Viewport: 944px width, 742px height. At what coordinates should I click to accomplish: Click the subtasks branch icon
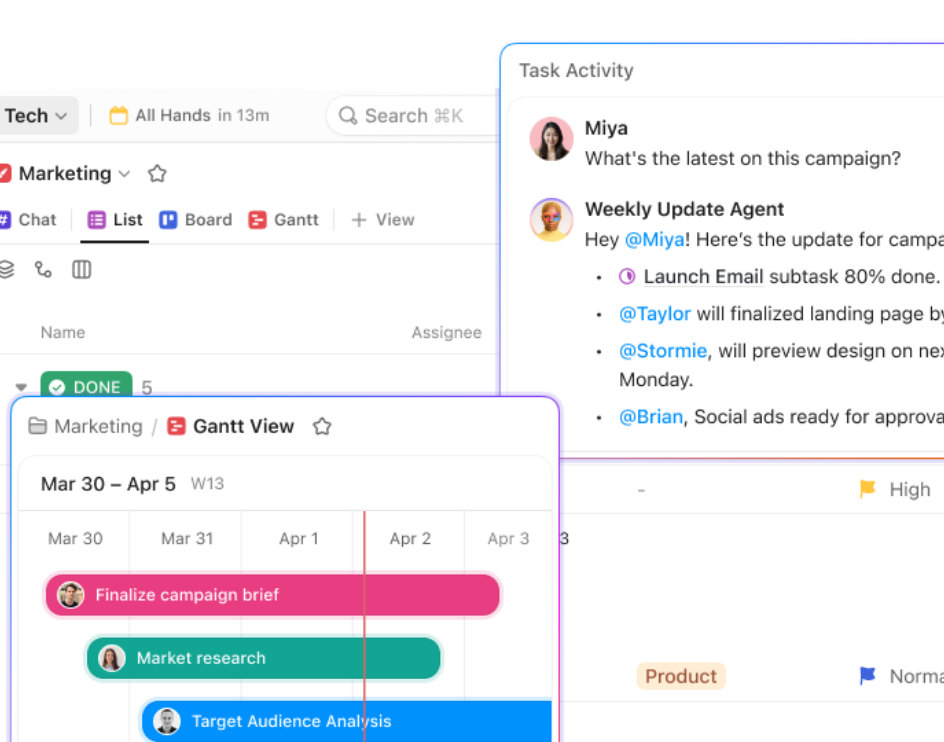coord(43,269)
